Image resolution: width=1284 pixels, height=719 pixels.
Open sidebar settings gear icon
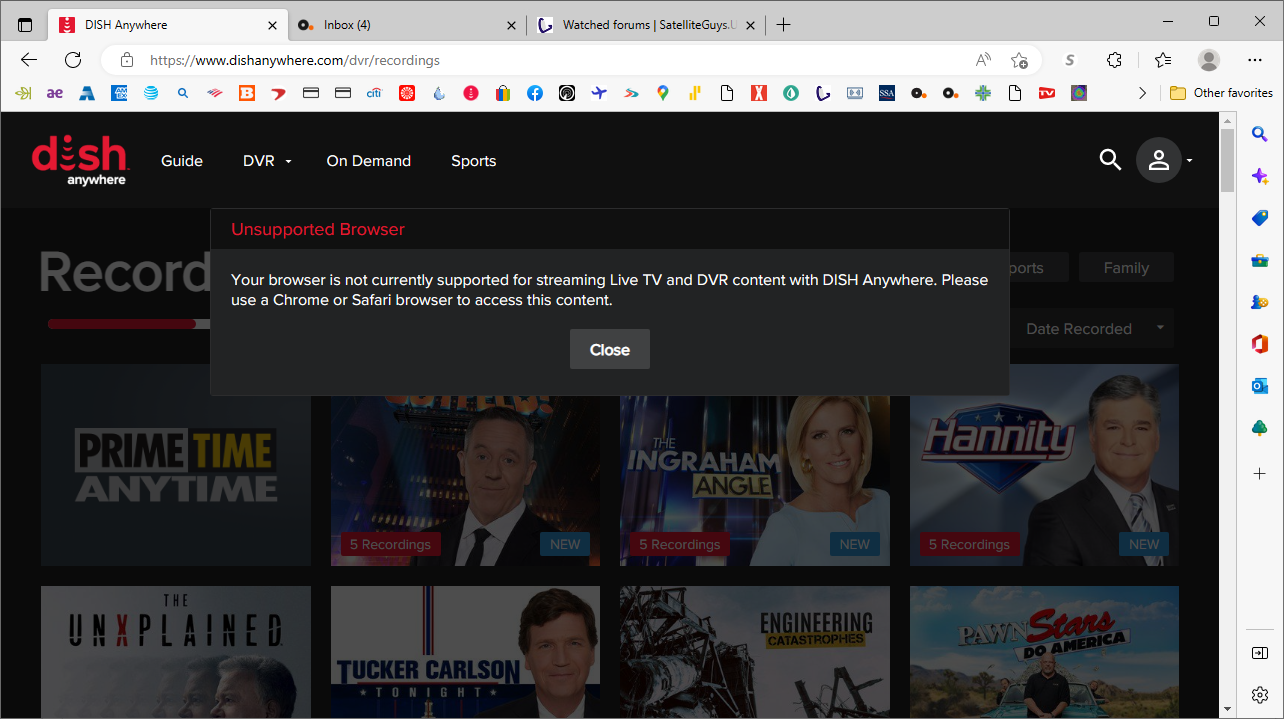[1260, 694]
